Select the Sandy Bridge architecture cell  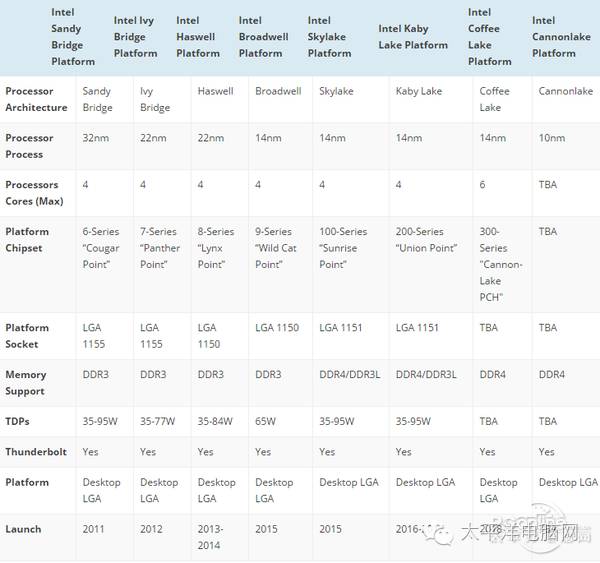(97, 100)
